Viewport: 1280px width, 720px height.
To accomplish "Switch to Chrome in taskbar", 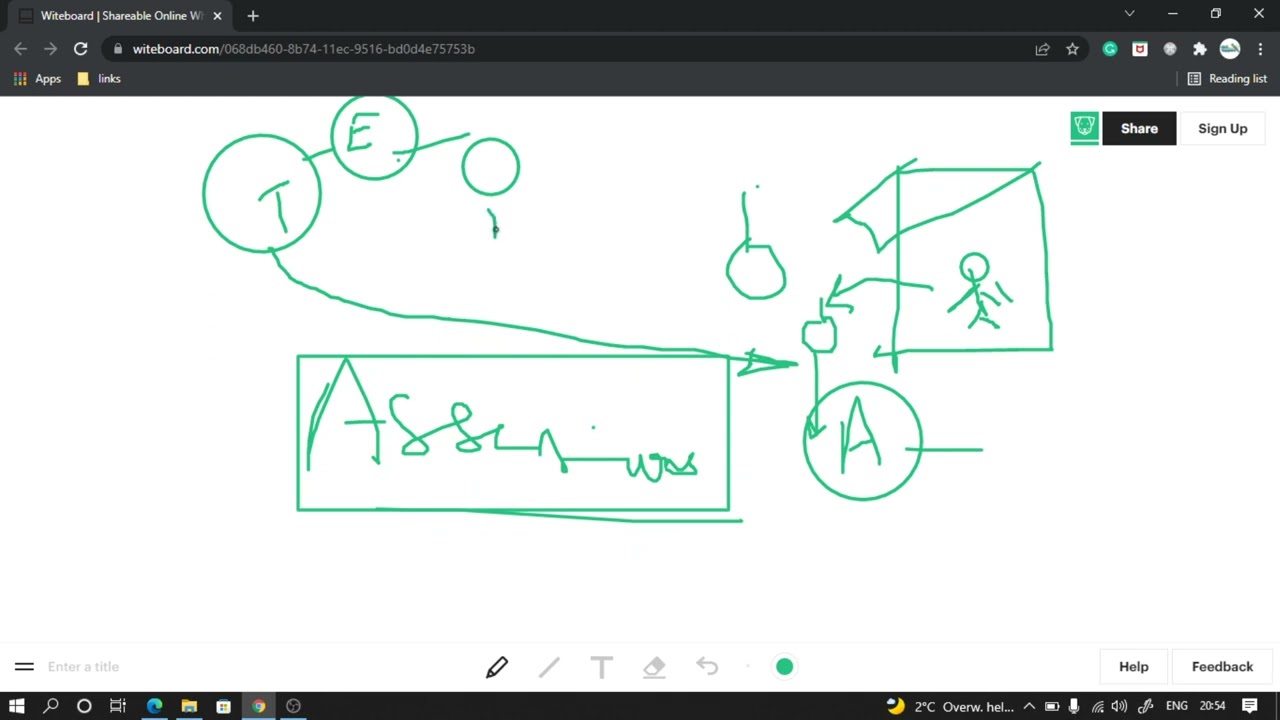I will tap(258, 706).
